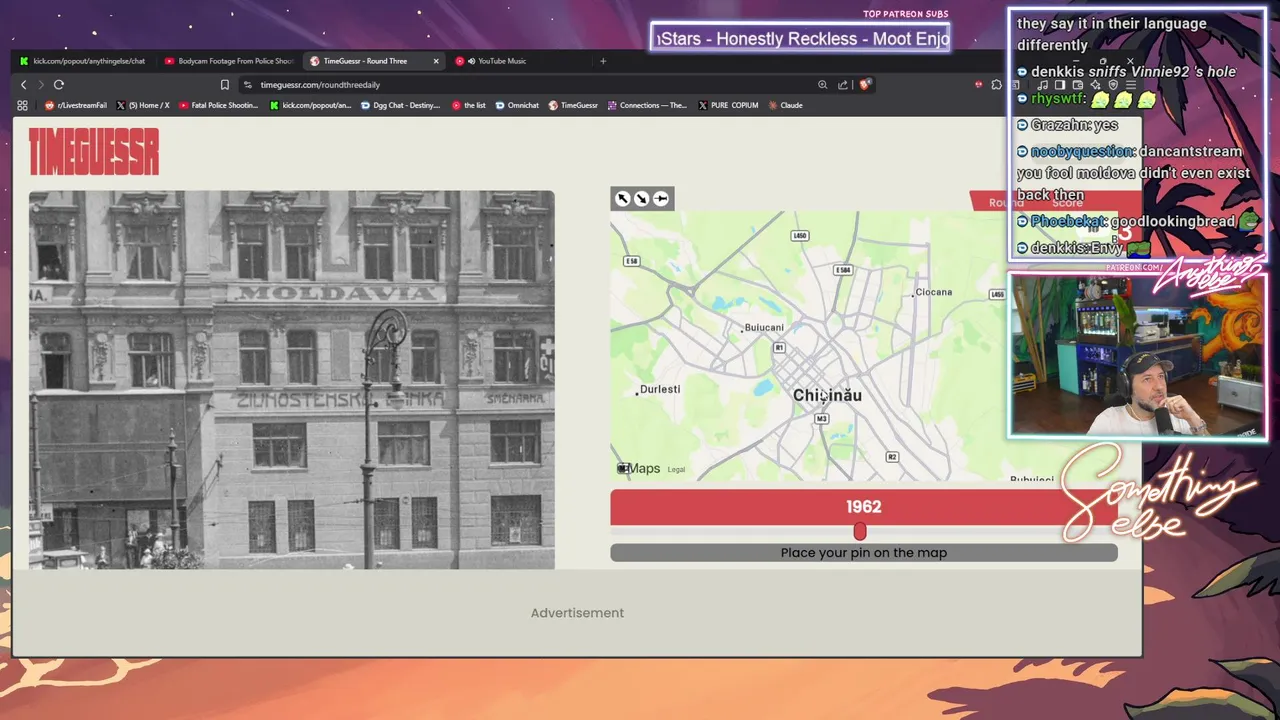This screenshot has height=720, width=1280.
Task: Click the enlarge-map arrow icon
Action: (x=623, y=199)
